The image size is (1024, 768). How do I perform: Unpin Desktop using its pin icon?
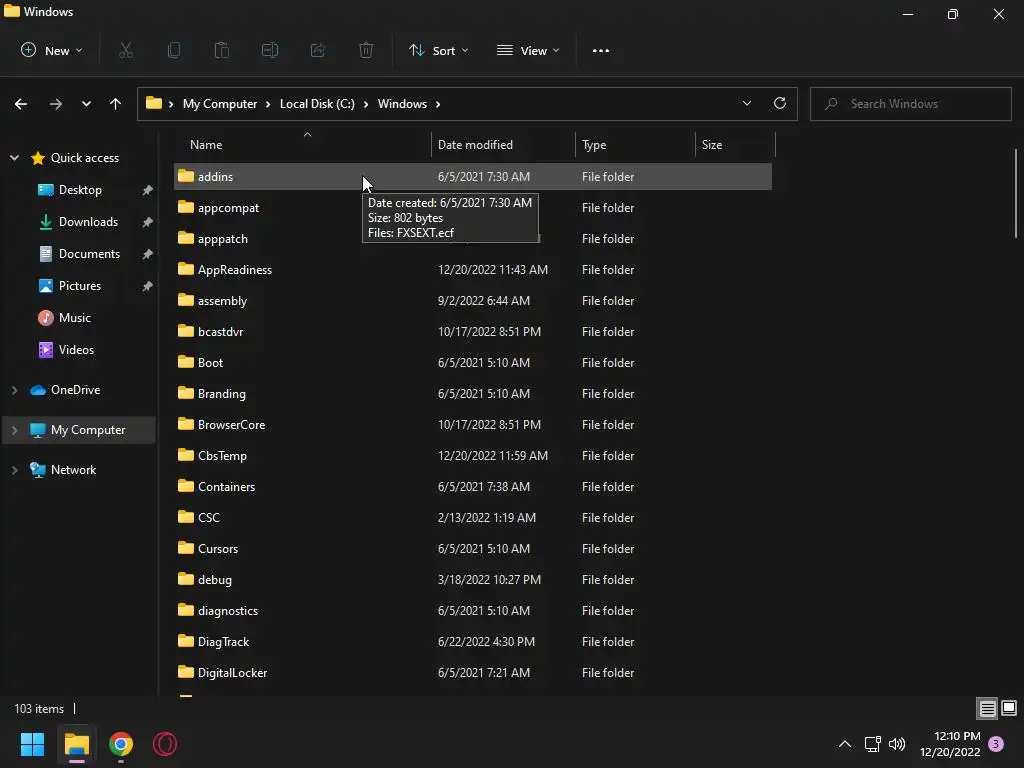(148, 190)
